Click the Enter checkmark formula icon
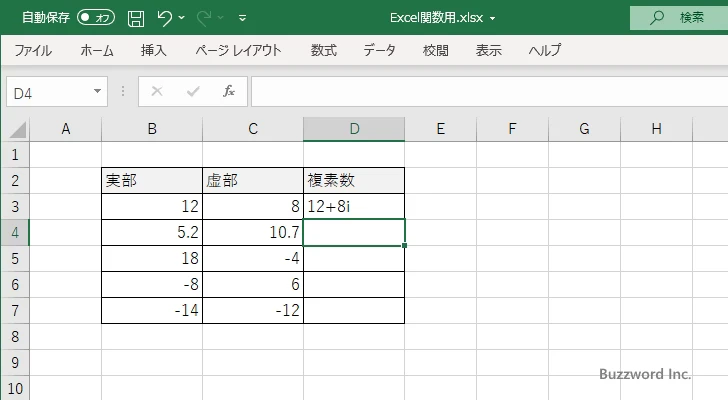The height and width of the screenshot is (400, 728). 193,91
